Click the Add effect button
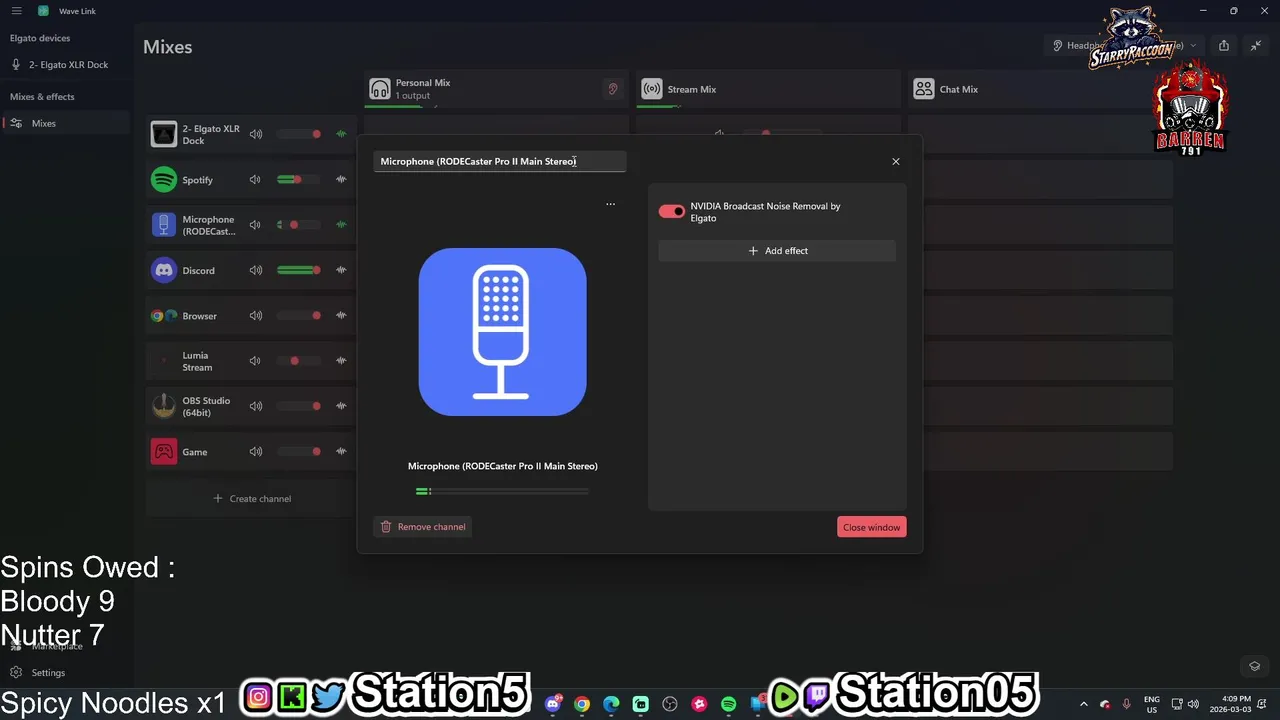This screenshot has height=720, width=1280. [777, 251]
